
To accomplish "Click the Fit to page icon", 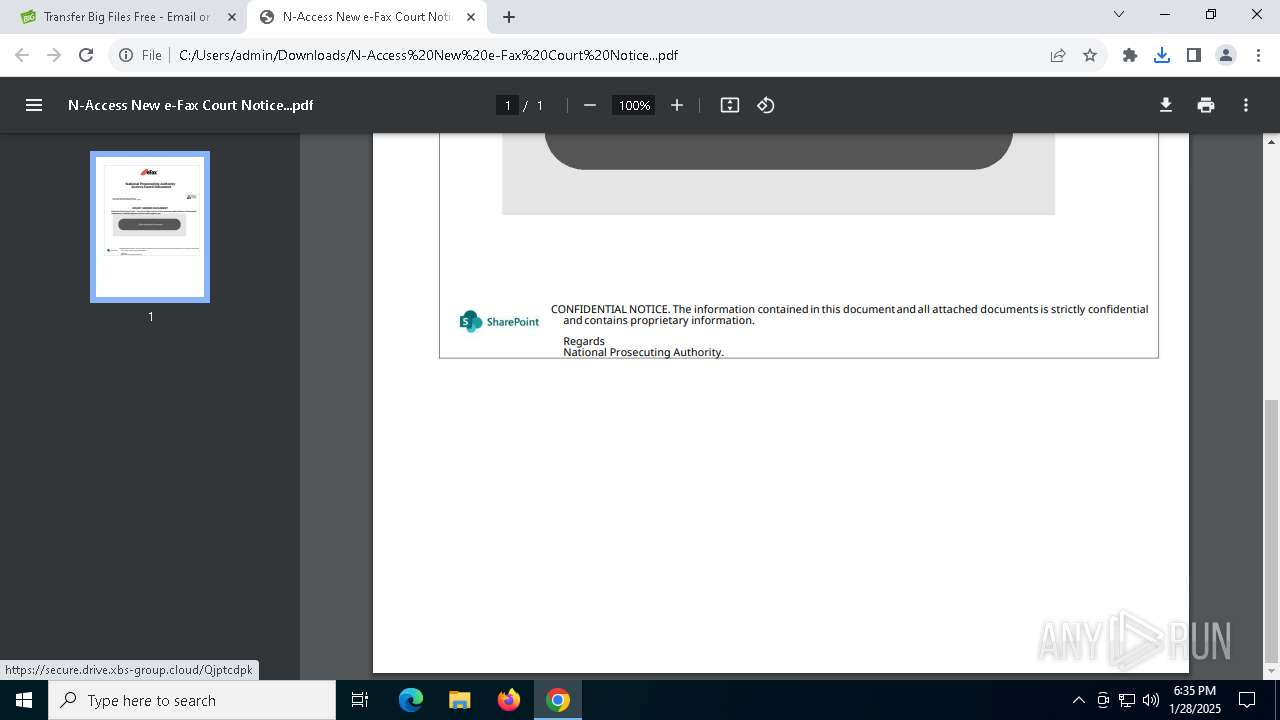I will 730,105.
